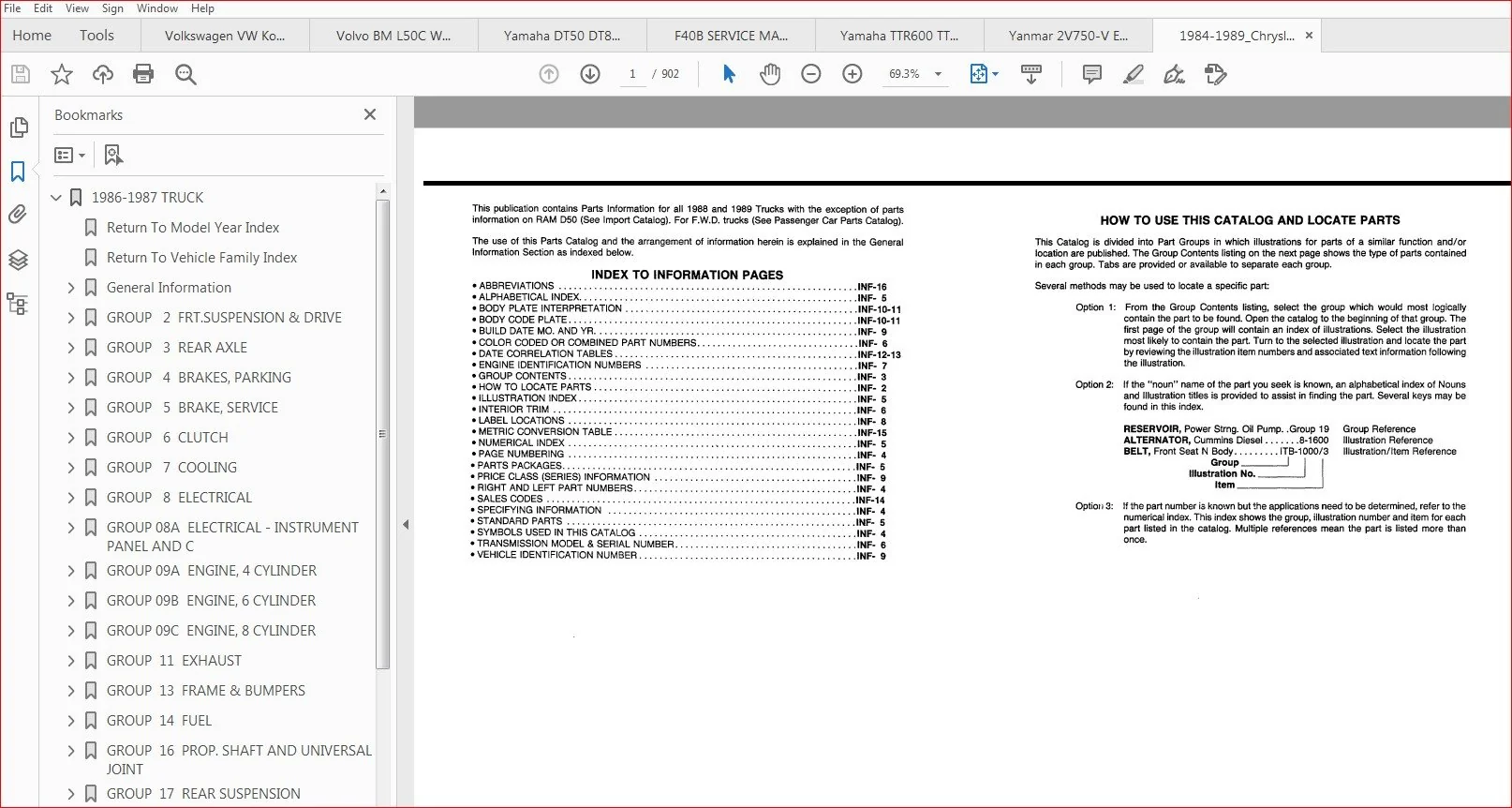The height and width of the screenshot is (808, 1512).
Task: Switch to the Yamaha DT50 DT8... tab
Action: tap(562, 36)
